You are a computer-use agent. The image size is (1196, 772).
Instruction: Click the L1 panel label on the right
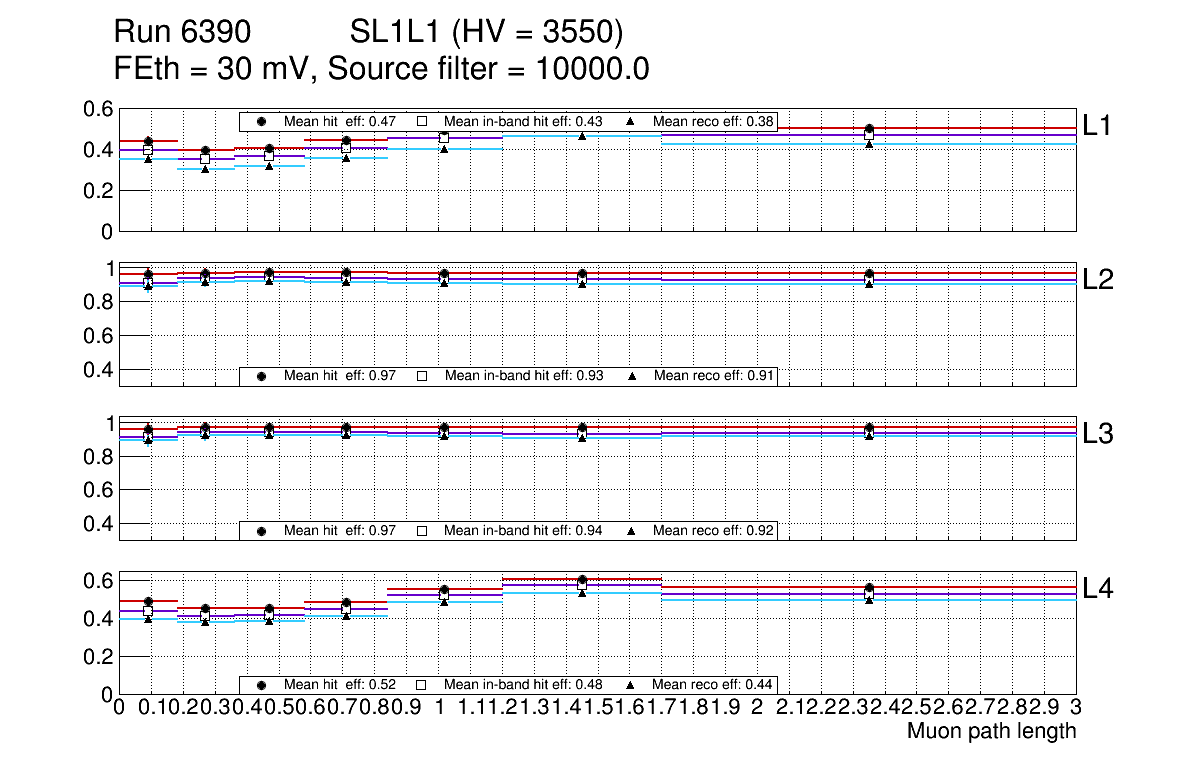point(1098,125)
